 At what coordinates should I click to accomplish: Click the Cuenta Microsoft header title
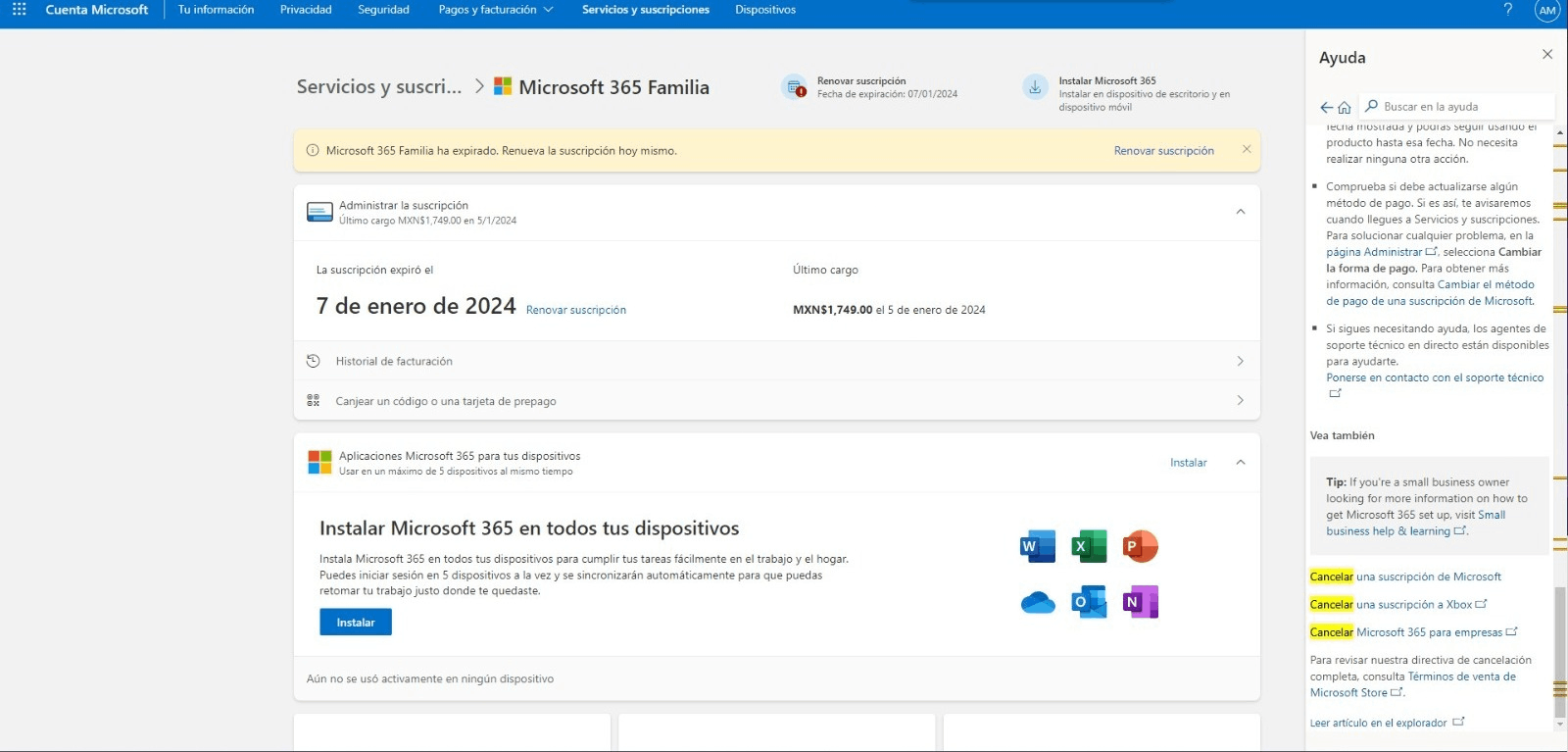tap(97, 10)
